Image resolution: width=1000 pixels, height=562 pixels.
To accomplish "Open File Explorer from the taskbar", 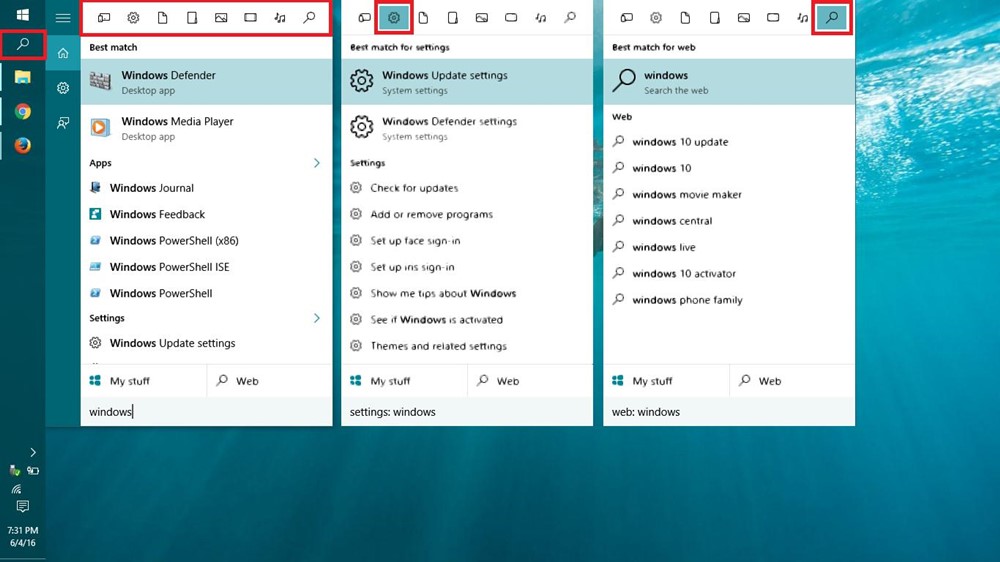I will coord(23,77).
